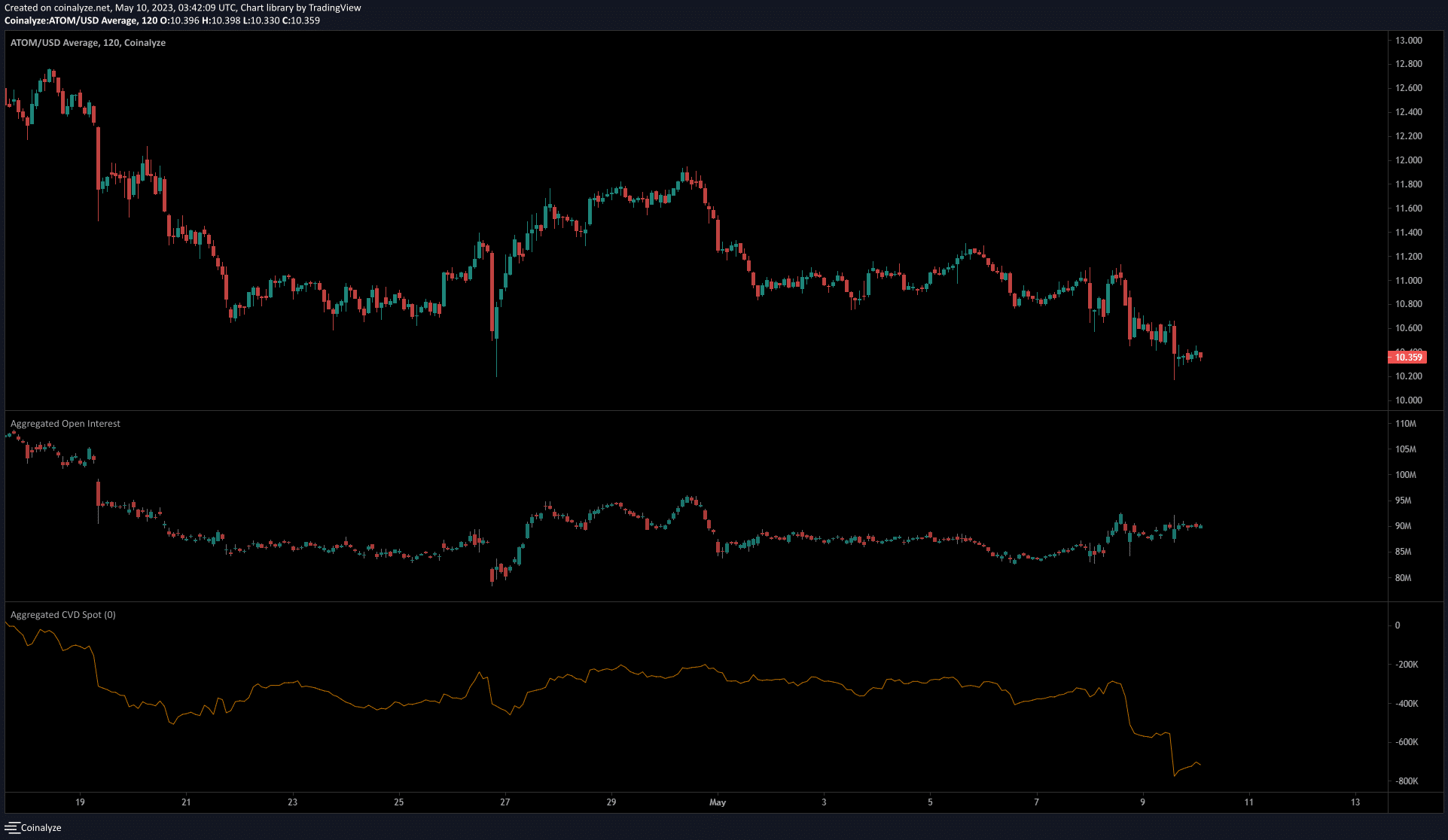
Task: Click the -800K CVD axis label
Action: 1406,781
